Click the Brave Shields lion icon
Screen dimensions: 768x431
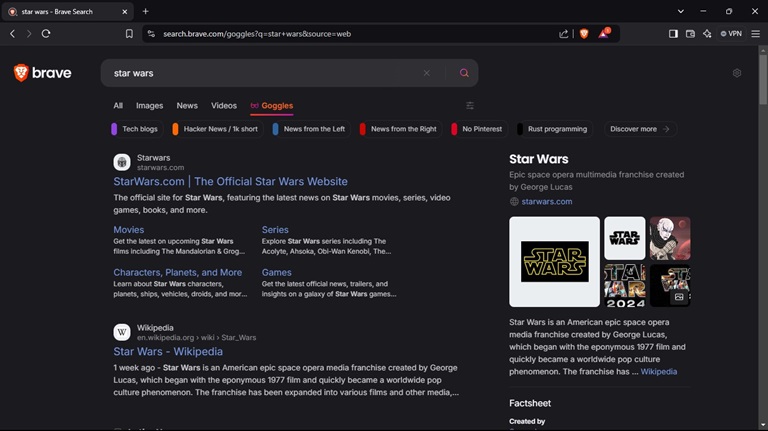584,33
